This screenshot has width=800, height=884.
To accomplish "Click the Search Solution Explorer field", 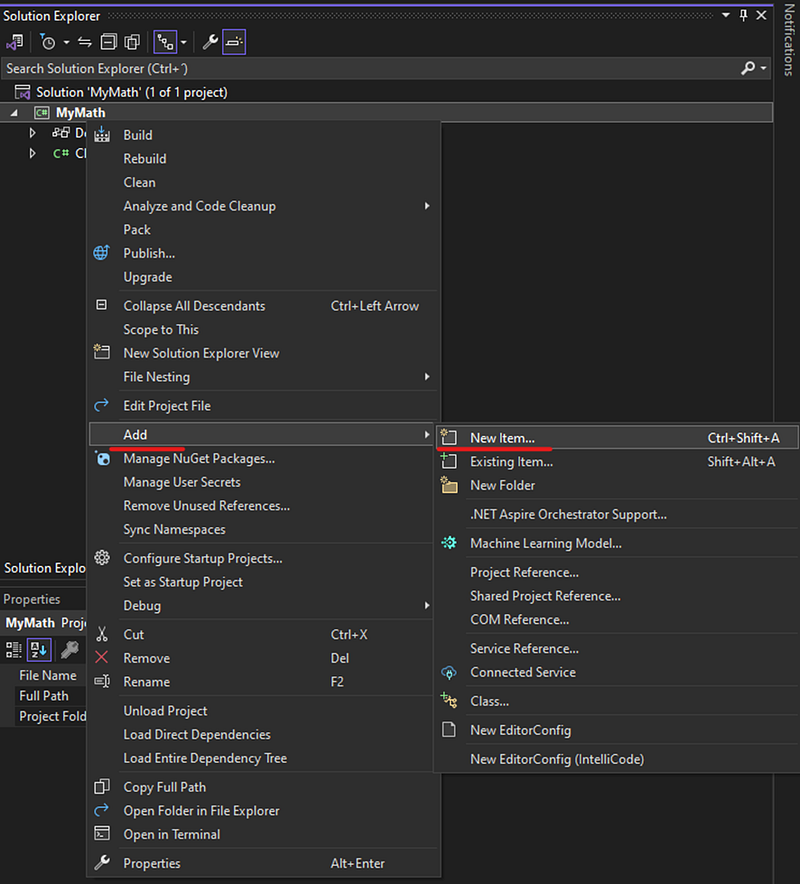I will 369,68.
